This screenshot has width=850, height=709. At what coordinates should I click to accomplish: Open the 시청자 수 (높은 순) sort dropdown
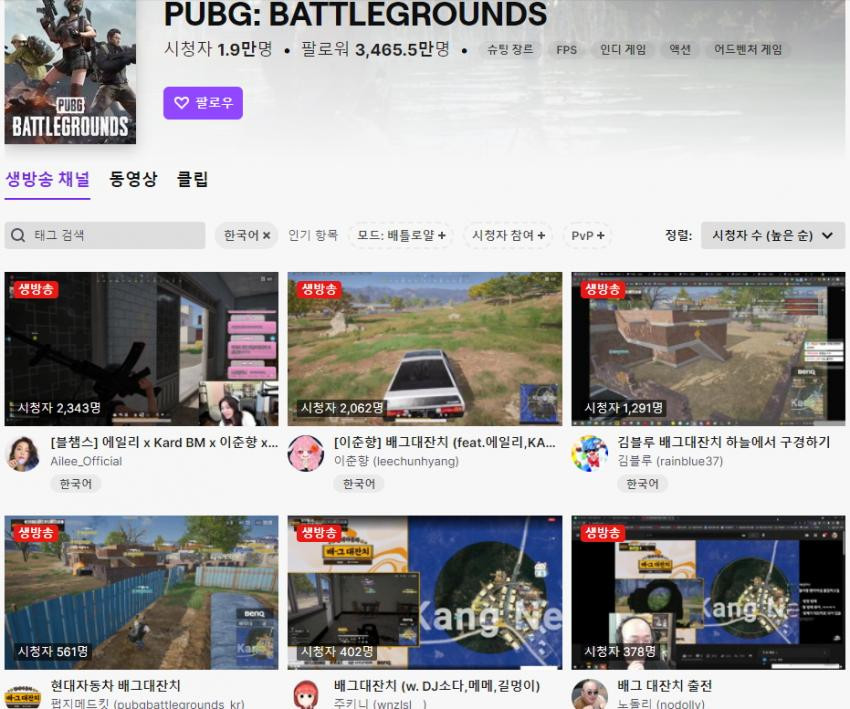pyautogui.click(x=772, y=235)
